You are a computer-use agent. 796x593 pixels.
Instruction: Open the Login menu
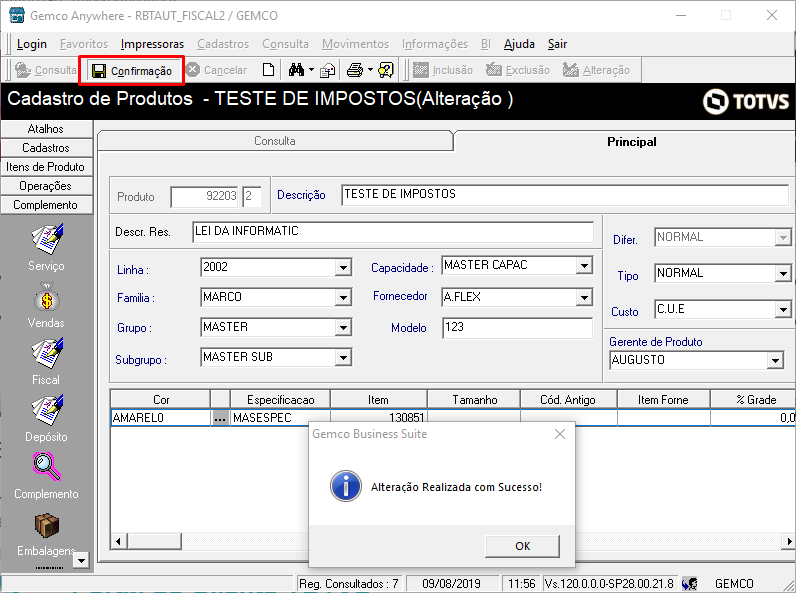click(x=31, y=44)
